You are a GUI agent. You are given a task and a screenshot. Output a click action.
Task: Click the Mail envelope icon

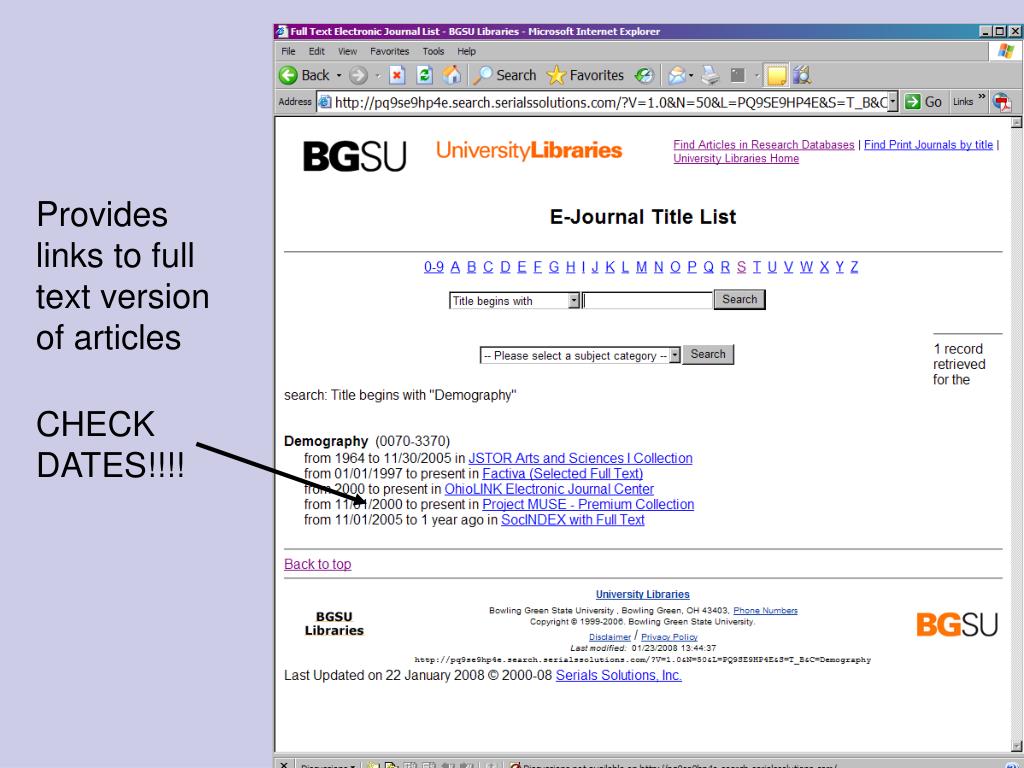pyautogui.click(x=677, y=76)
